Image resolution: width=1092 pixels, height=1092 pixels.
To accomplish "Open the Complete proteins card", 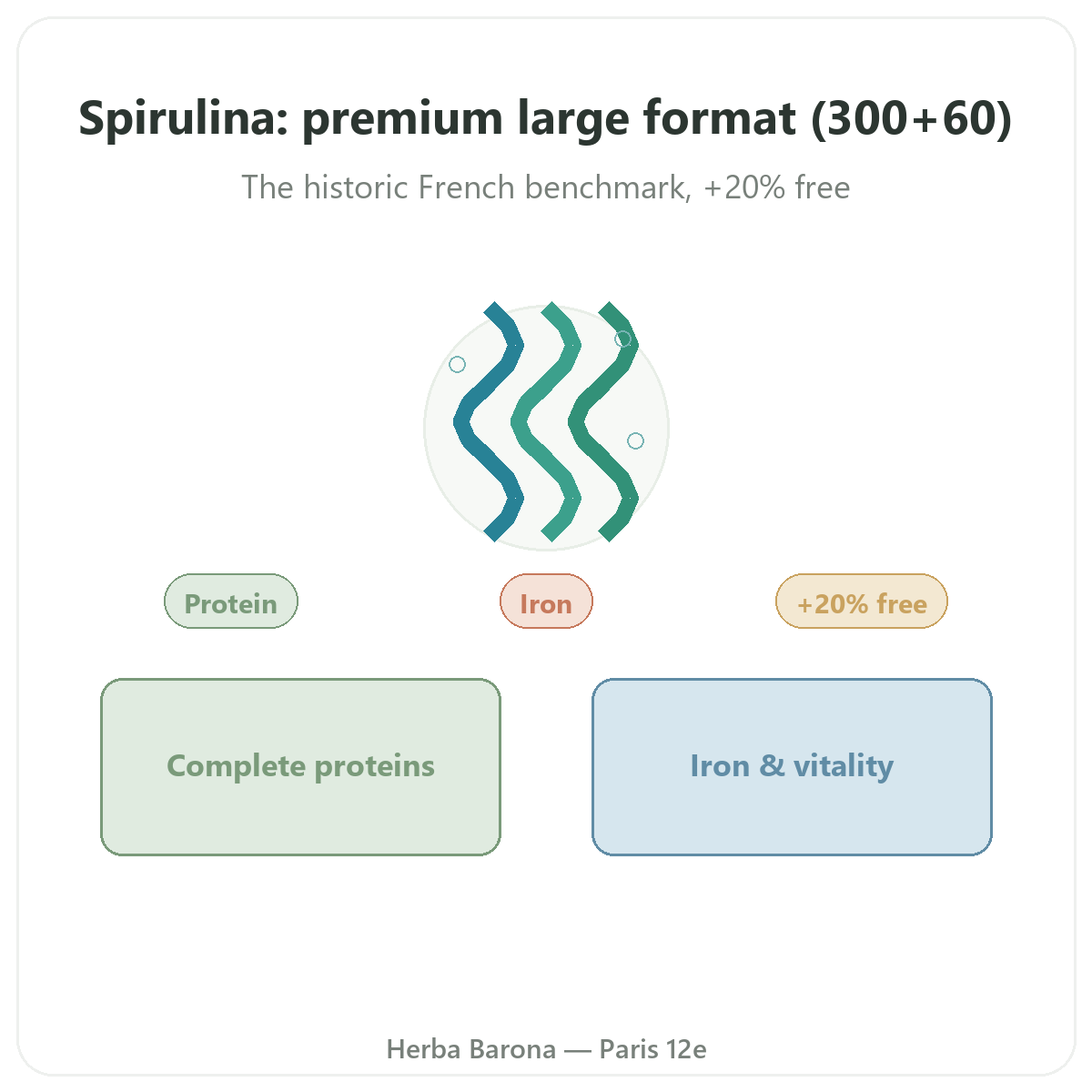I will [x=301, y=767].
